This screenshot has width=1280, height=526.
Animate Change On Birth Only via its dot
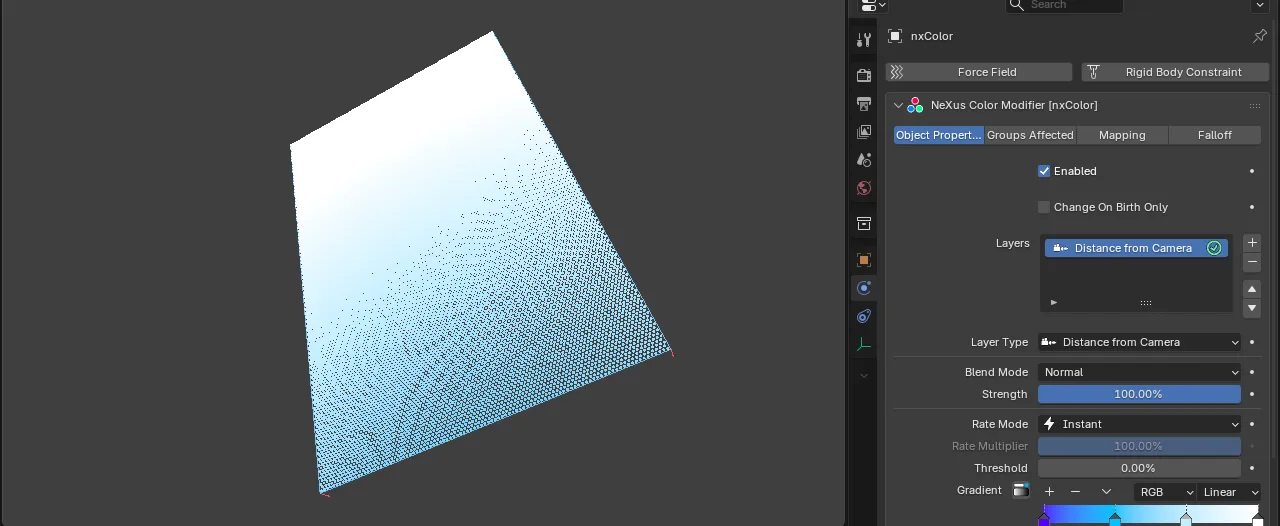[x=1252, y=207]
